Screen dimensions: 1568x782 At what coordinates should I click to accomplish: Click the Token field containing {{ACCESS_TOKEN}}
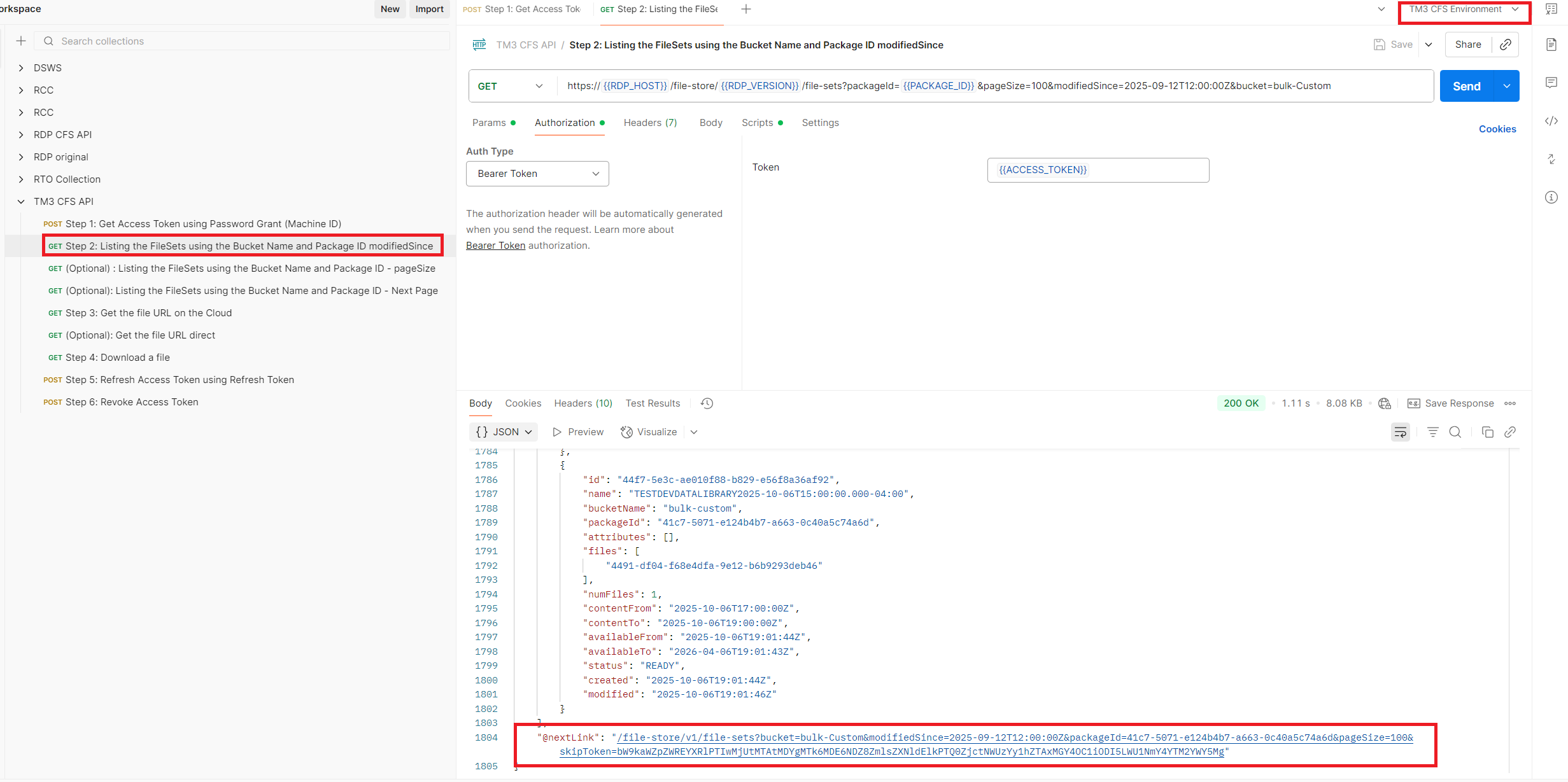pyautogui.click(x=1098, y=170)
